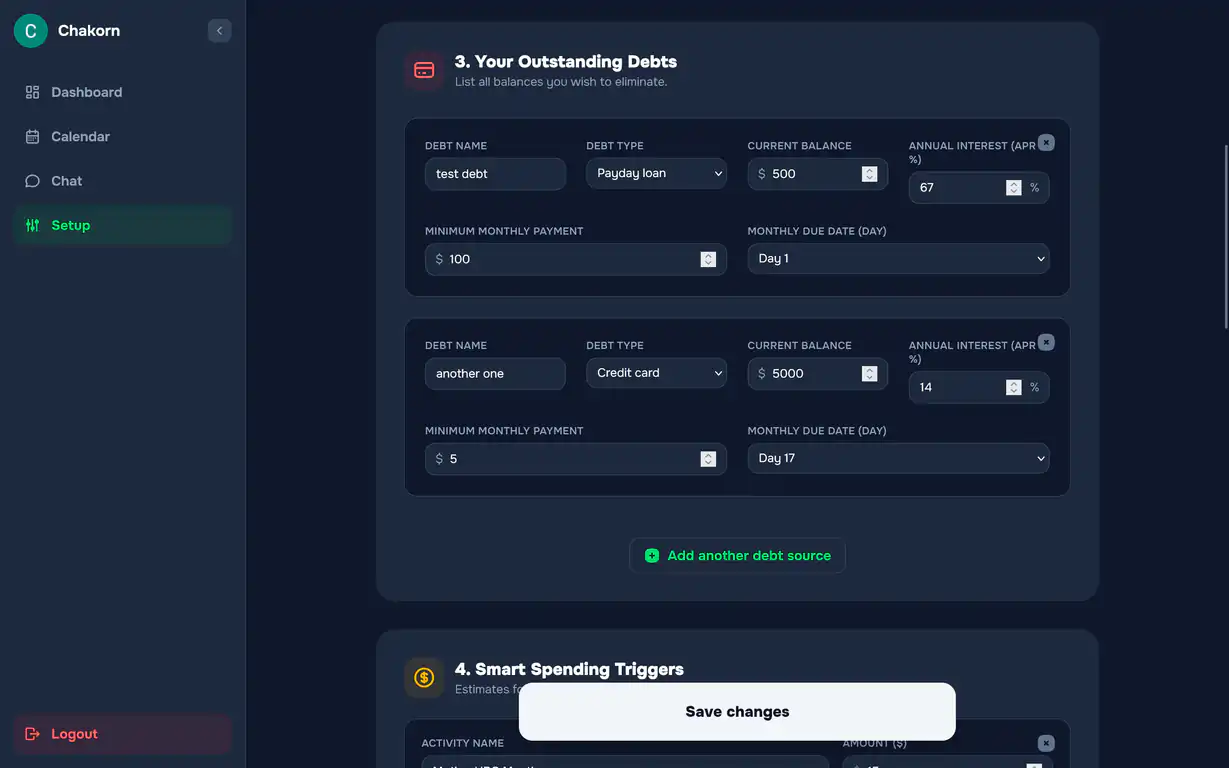Remove the 'another one' debt entry
The width and height of the screenshot is (1229, 768).
[1046, 343]
